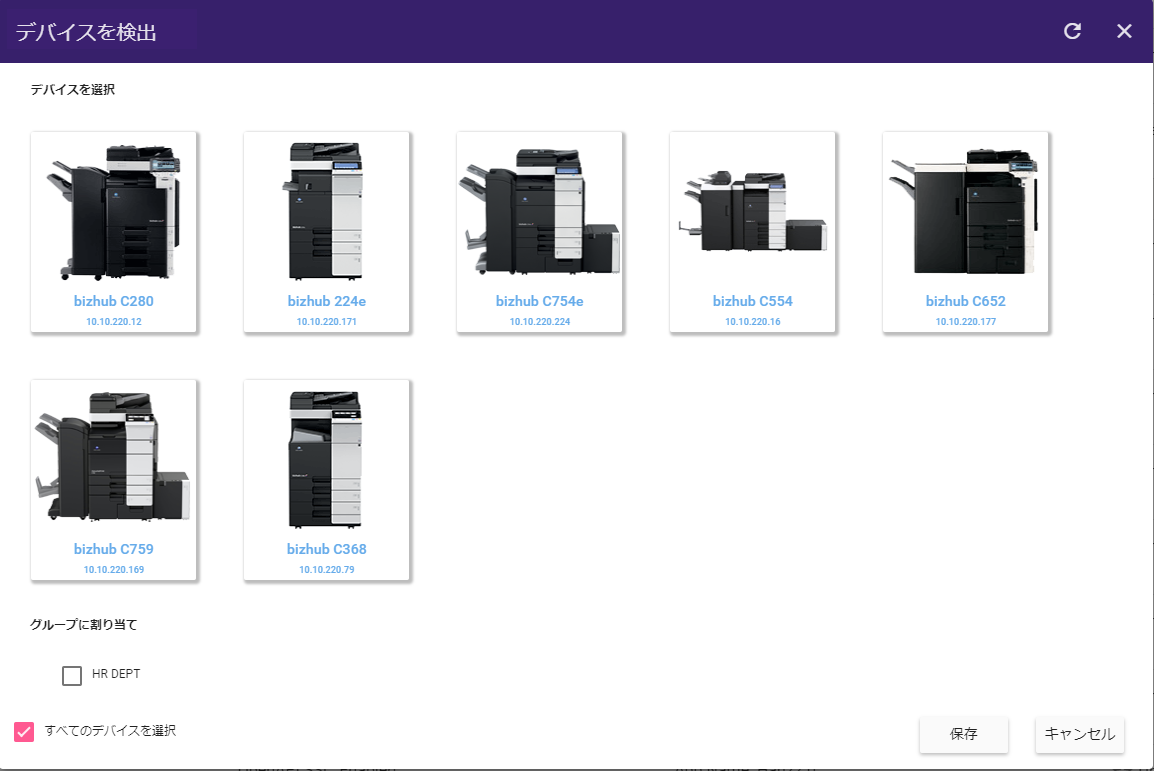Click IP address 10.10.220.79
Screen dimensions: 1154x771
click(327, 569)
